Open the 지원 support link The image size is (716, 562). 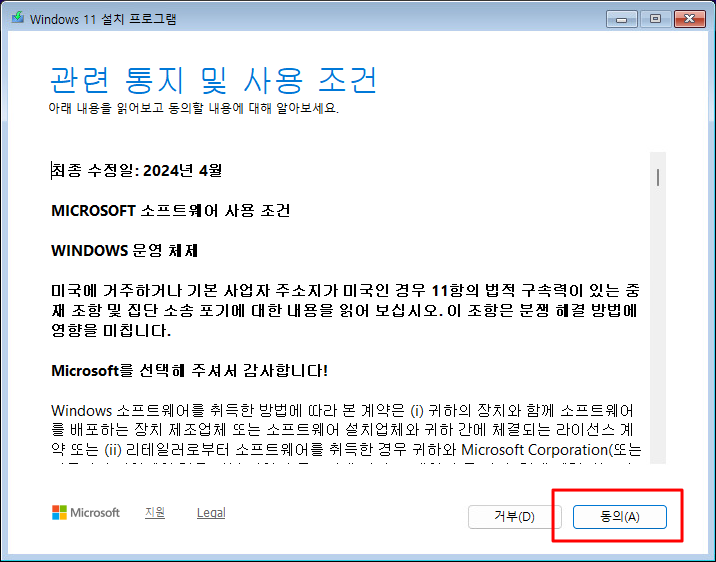(x=155, y=513)
